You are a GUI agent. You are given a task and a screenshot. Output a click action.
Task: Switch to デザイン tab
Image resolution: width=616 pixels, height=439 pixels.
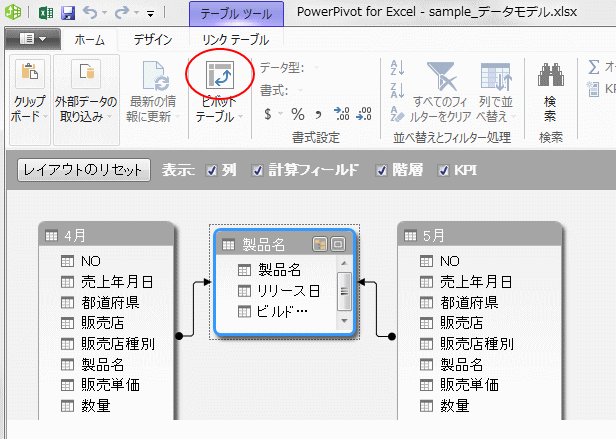153,40
